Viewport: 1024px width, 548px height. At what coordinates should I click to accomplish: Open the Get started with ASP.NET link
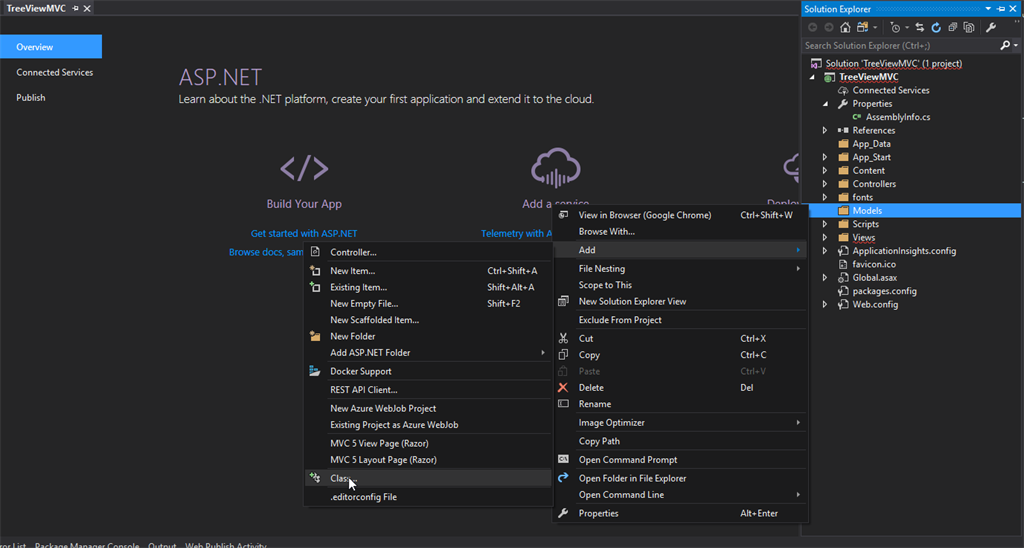point(304,233)
